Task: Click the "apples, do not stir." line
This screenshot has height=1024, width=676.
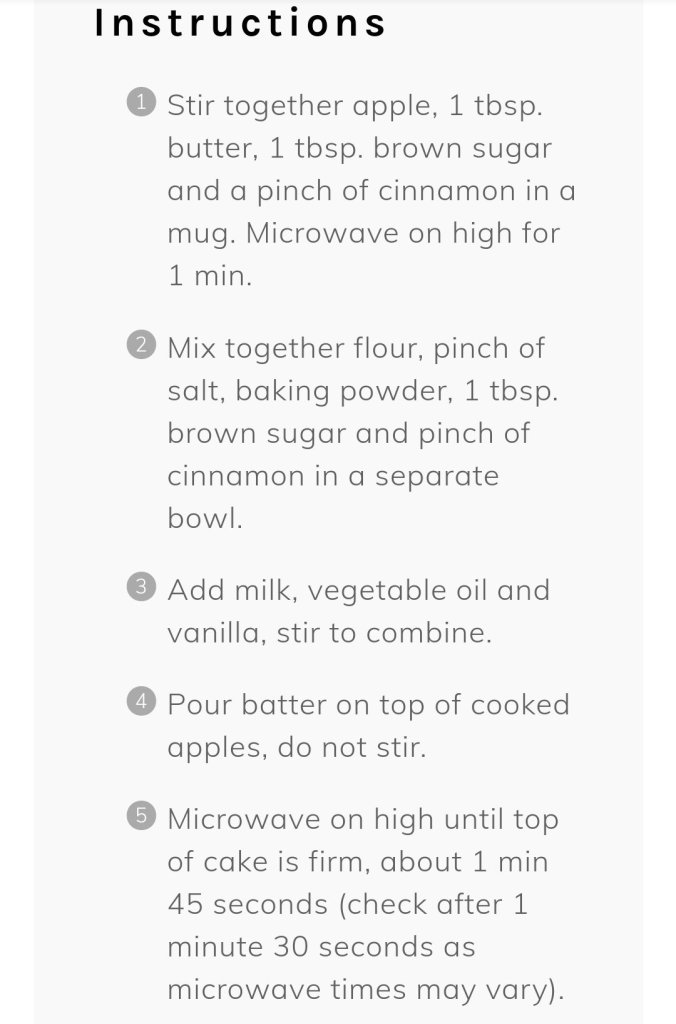Action: 296,748
